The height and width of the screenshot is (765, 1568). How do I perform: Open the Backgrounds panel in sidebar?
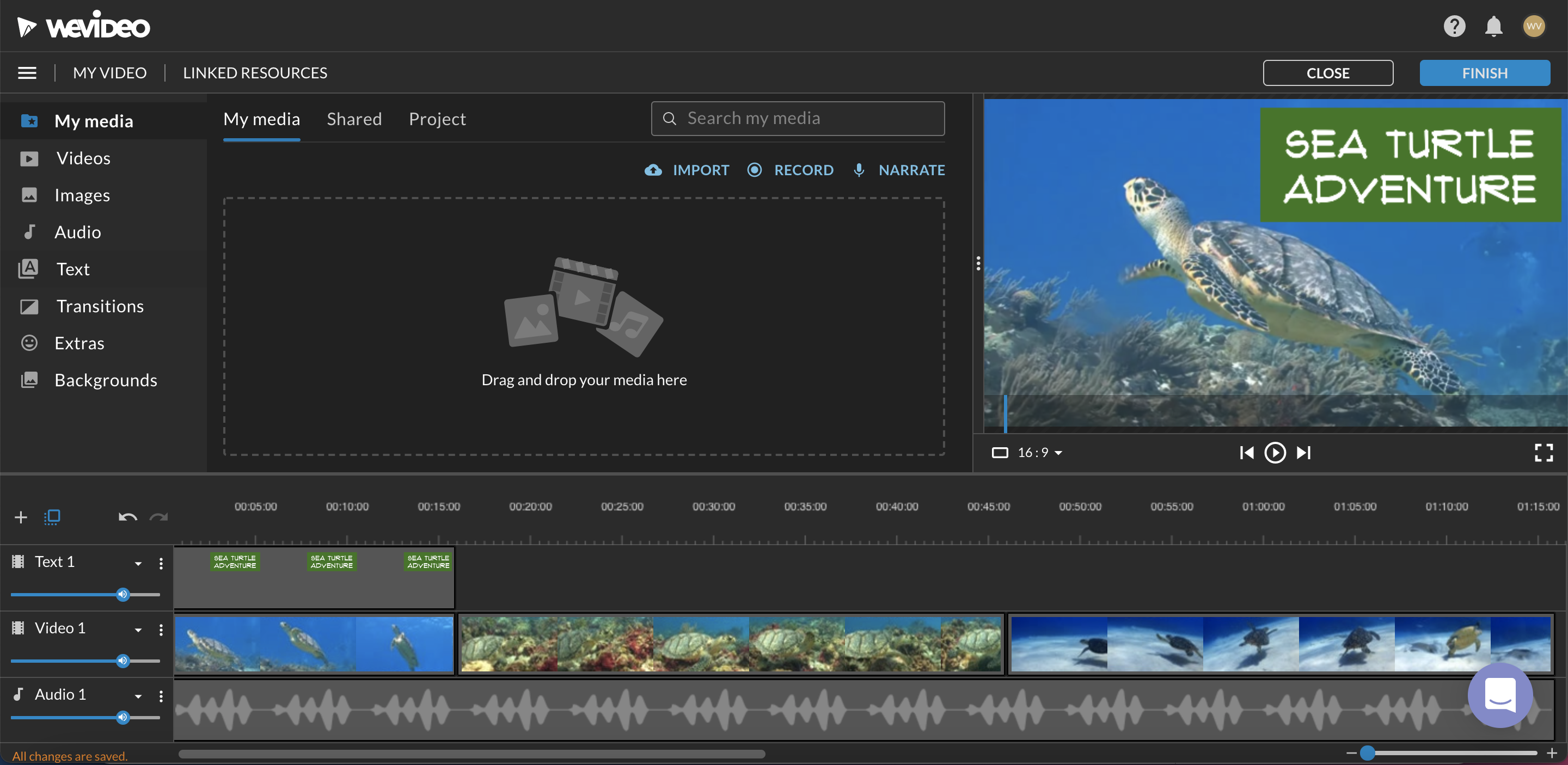pyautogui.click(x=106, y=379)
